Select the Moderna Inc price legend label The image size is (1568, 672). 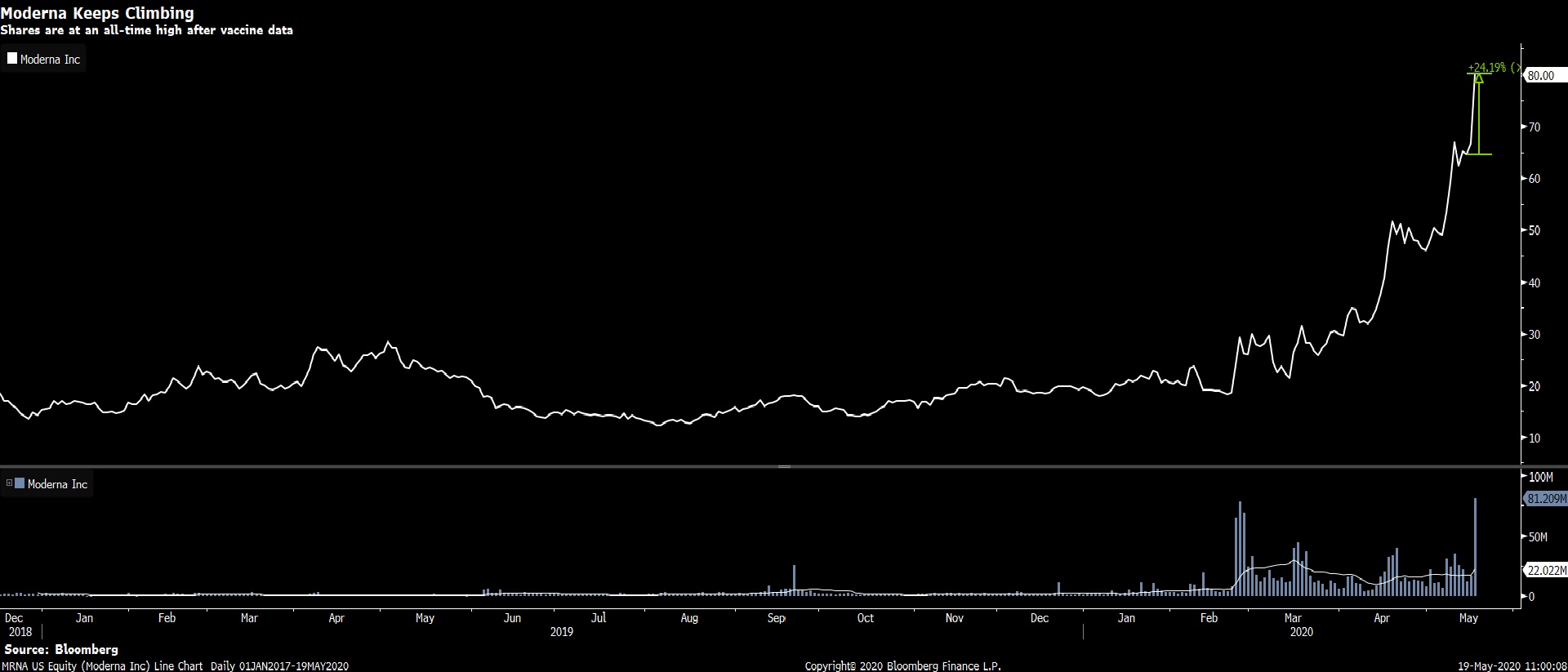tap(50, 60)
